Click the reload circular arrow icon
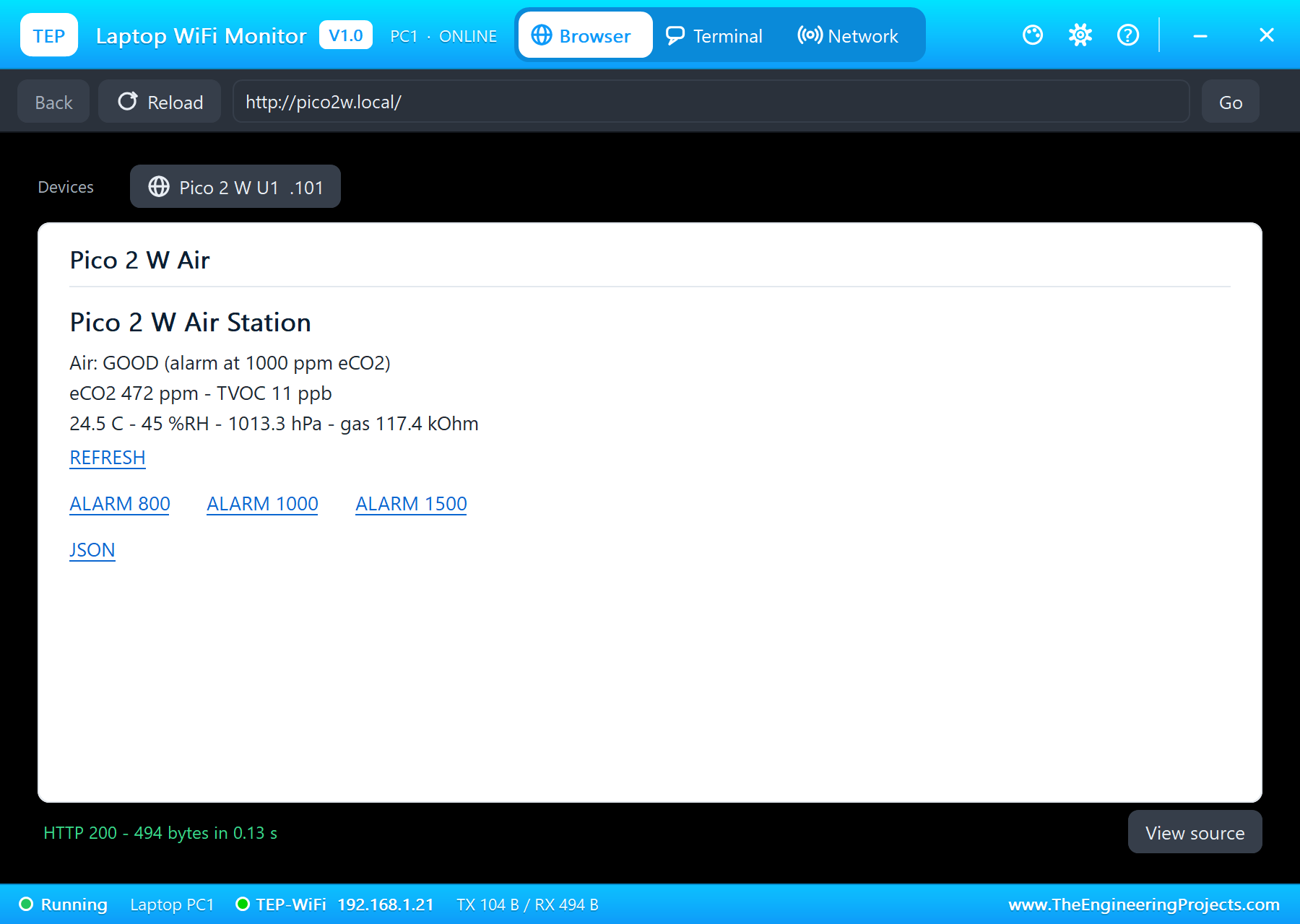This screenshot has width=1300, height=924. coord(128,101)
